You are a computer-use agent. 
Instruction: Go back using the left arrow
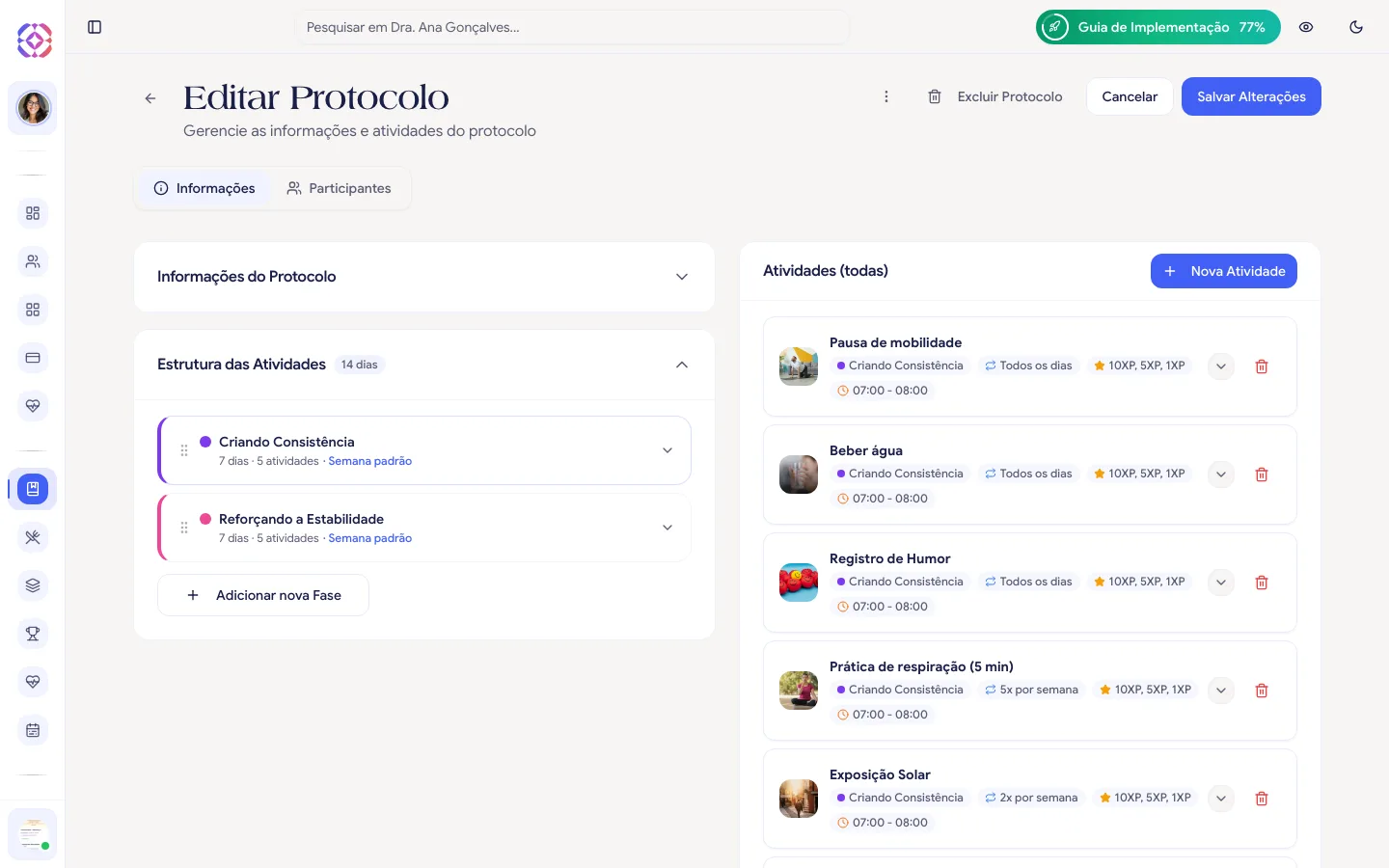[150, 98]
